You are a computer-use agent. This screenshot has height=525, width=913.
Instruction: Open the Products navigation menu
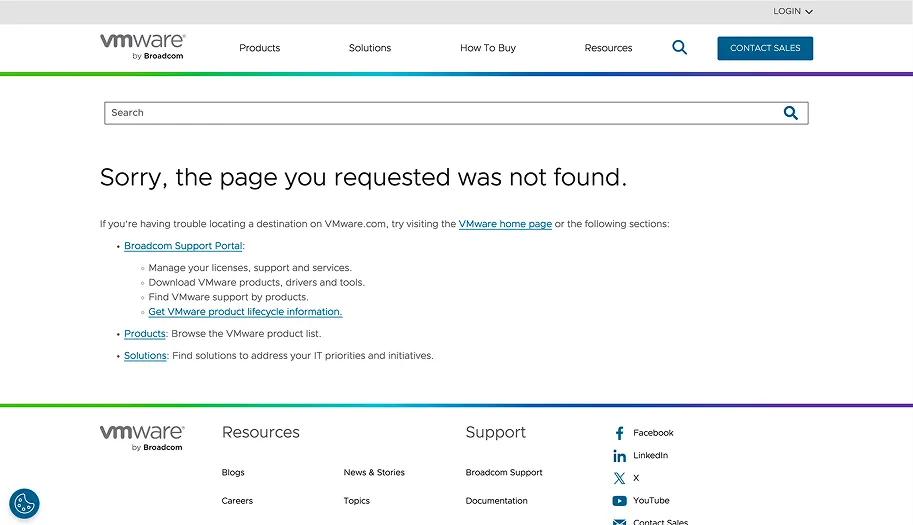260,48
